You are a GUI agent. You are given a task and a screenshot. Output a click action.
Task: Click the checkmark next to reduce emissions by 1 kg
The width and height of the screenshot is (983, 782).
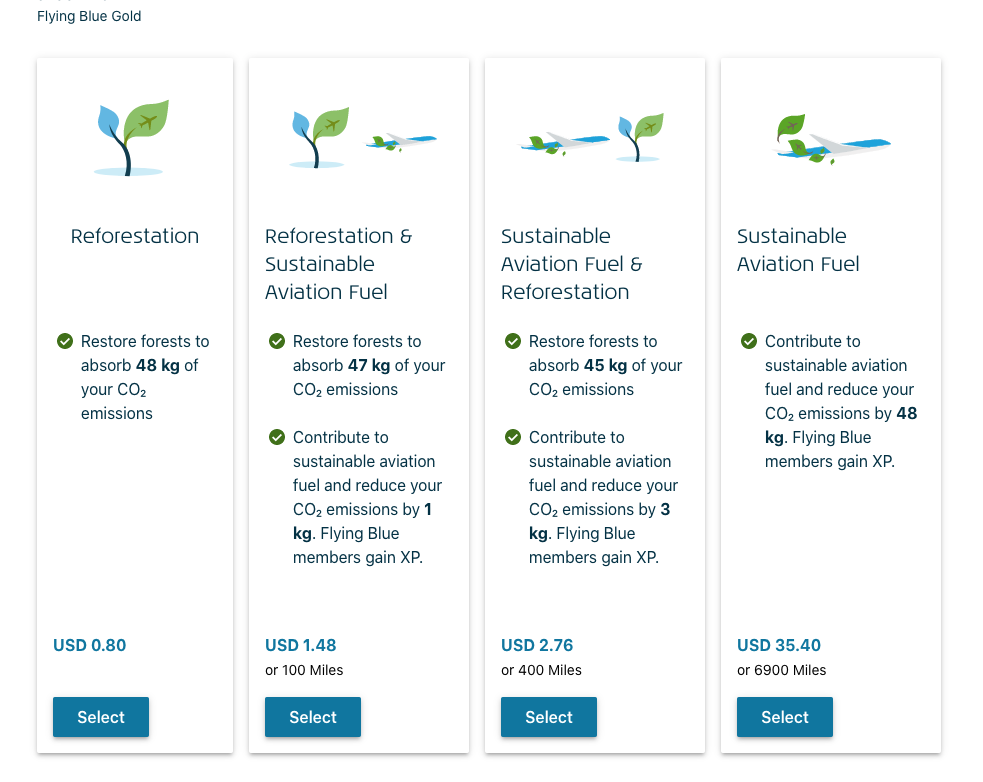tap(277, 438)
